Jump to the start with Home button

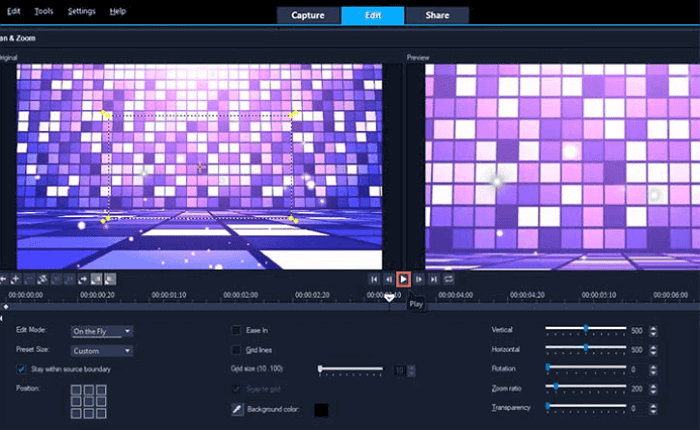point(374,281)
